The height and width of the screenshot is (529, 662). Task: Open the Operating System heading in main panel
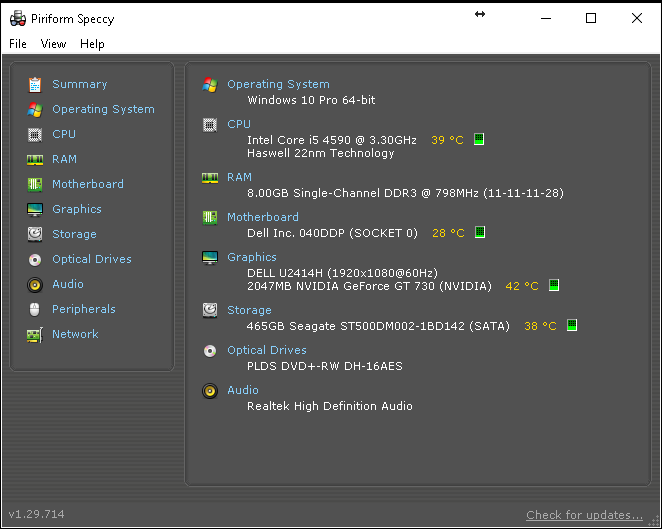pos(278,84)
